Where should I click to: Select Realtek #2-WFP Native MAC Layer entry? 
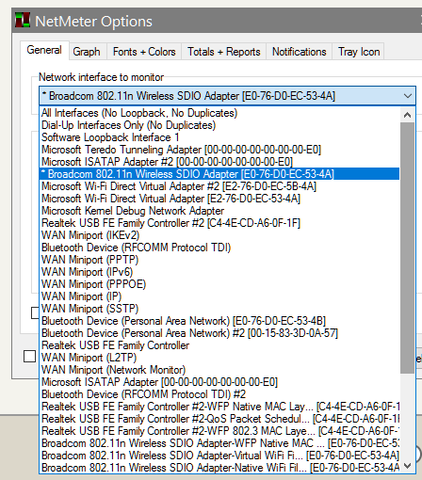220,407
